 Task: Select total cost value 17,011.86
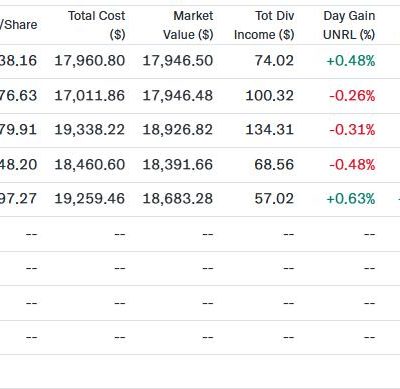pyautogui.click(x=90, y=96)
